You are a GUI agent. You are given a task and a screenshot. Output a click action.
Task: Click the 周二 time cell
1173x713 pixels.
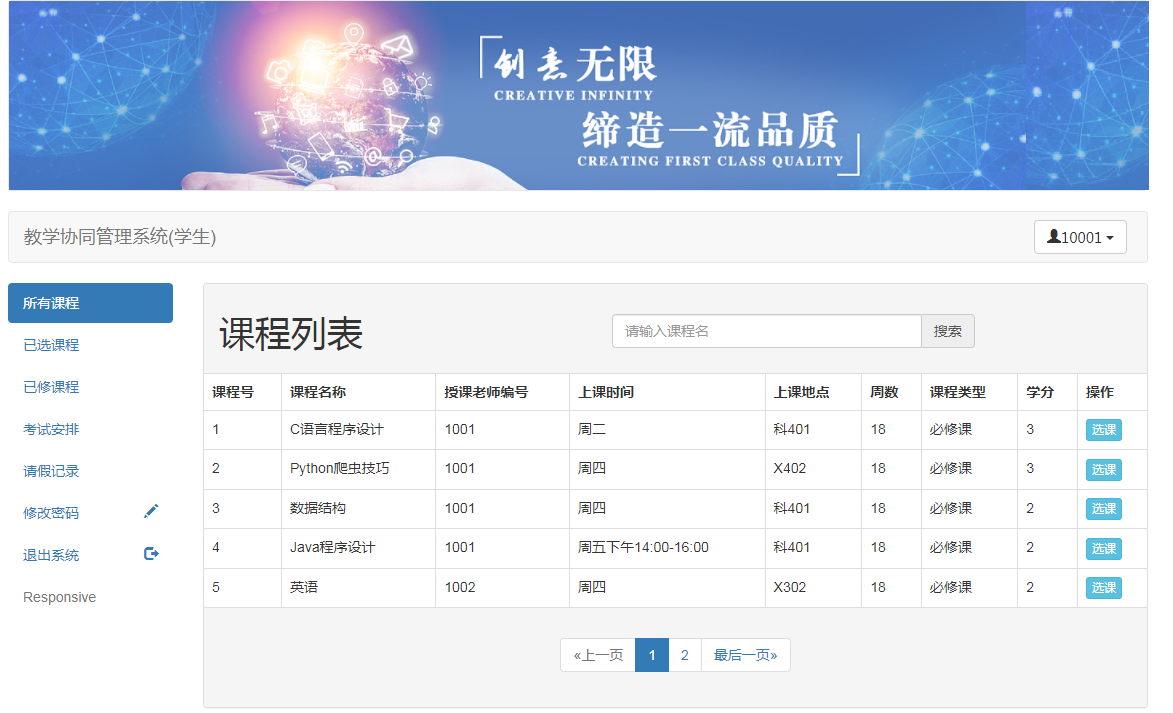point(592,429)
